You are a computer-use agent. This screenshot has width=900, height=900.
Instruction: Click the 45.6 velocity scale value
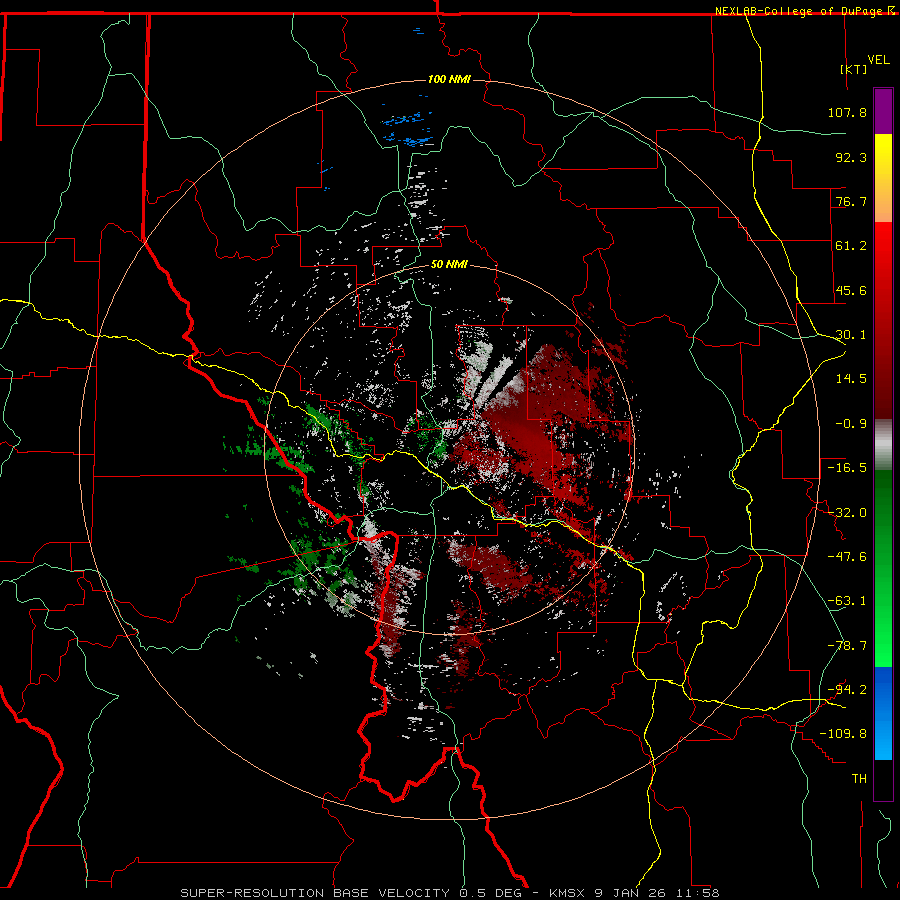tap(851, 290)
